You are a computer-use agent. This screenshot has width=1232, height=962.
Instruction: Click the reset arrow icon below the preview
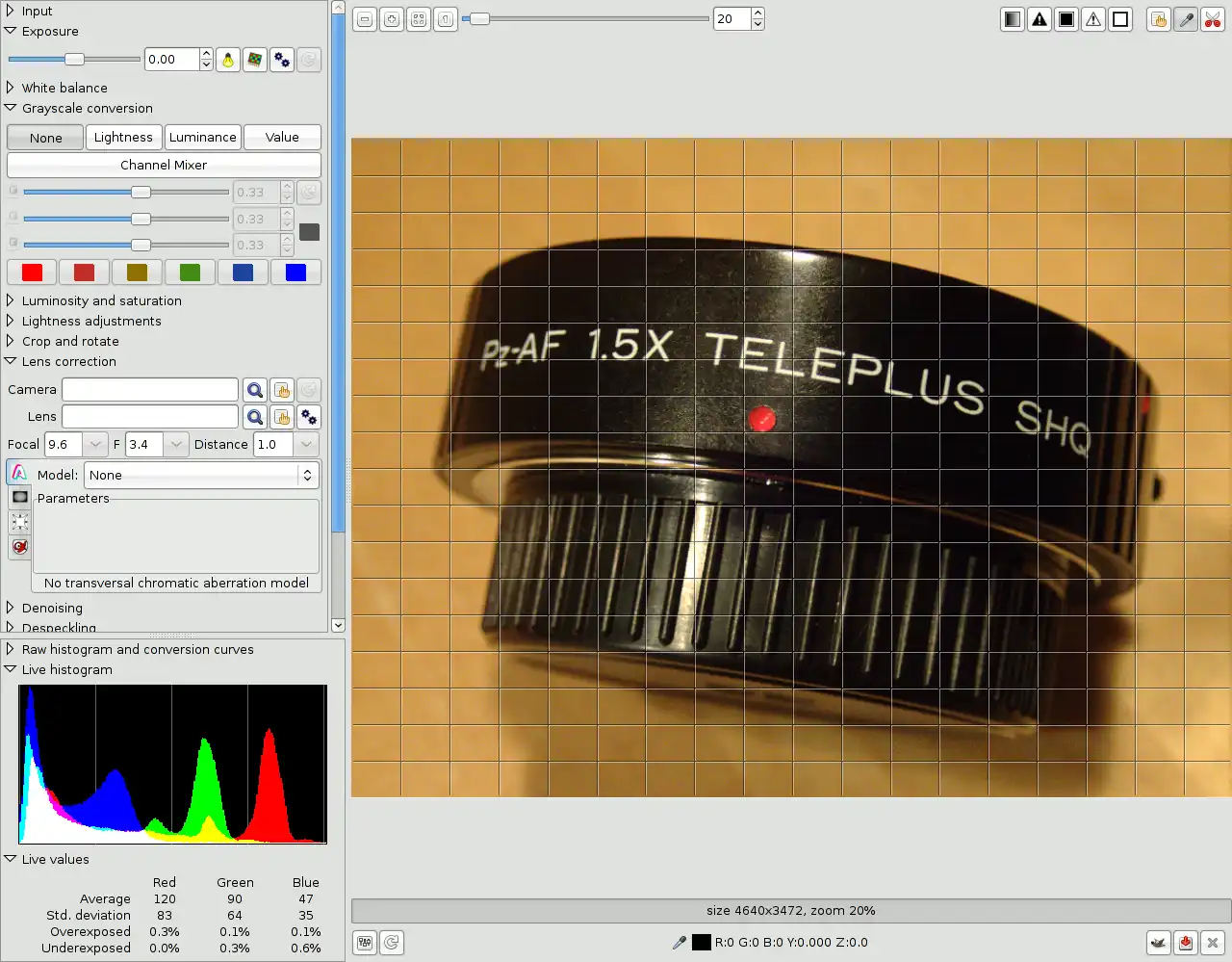(392, 943)
